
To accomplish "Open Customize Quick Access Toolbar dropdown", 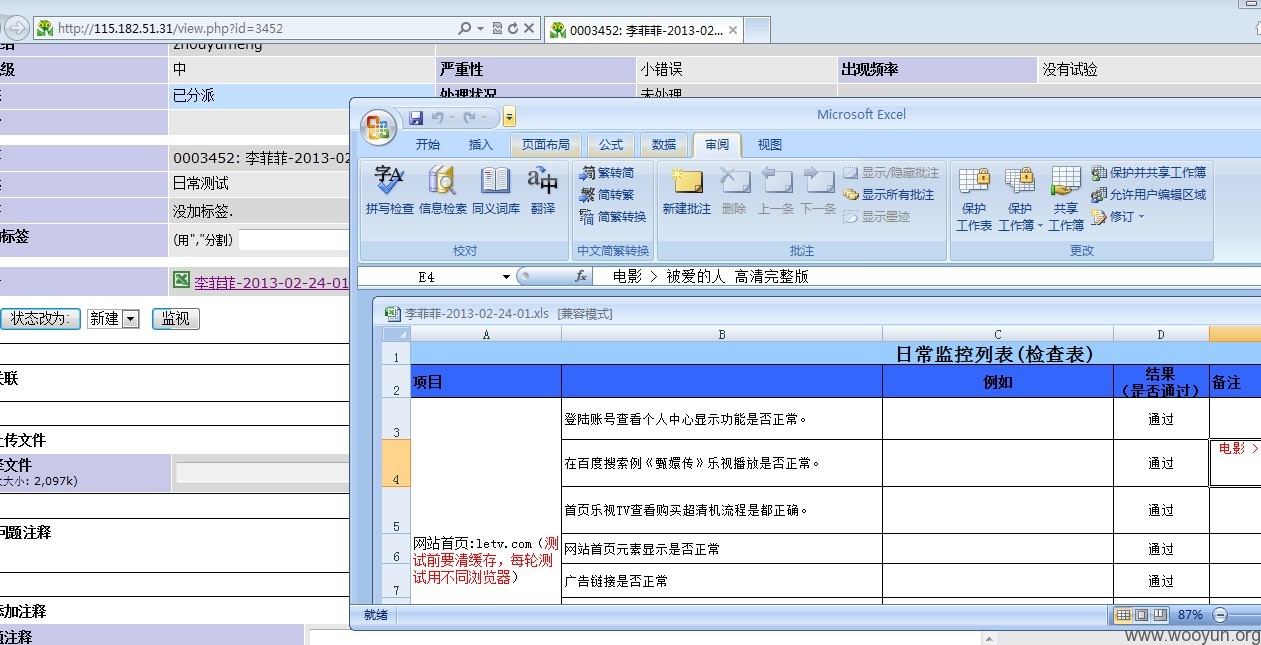I will point(509,118).
